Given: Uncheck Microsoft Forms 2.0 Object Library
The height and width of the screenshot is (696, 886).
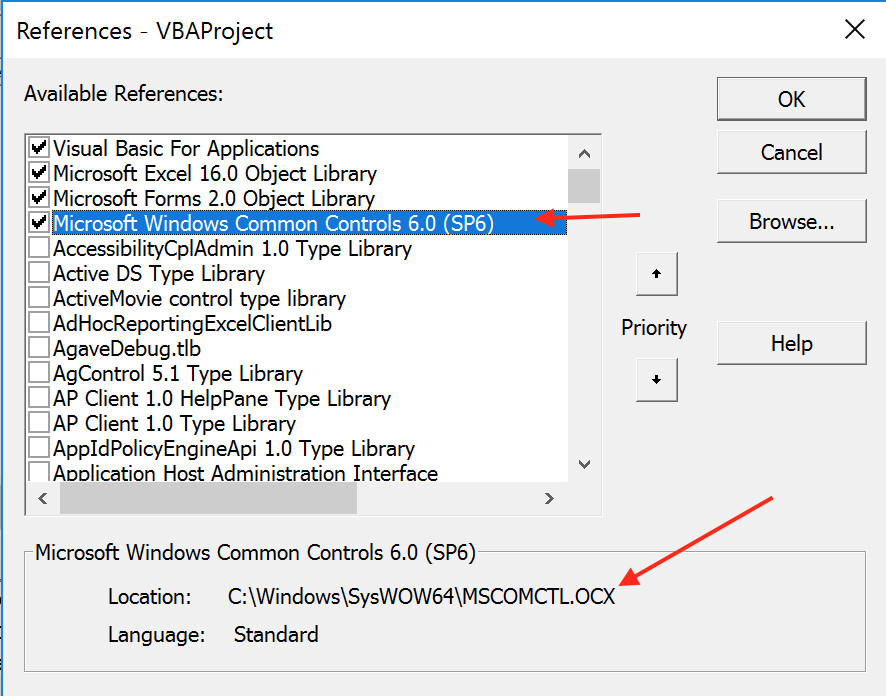Looking at the screenshot, I should [38, 198].
